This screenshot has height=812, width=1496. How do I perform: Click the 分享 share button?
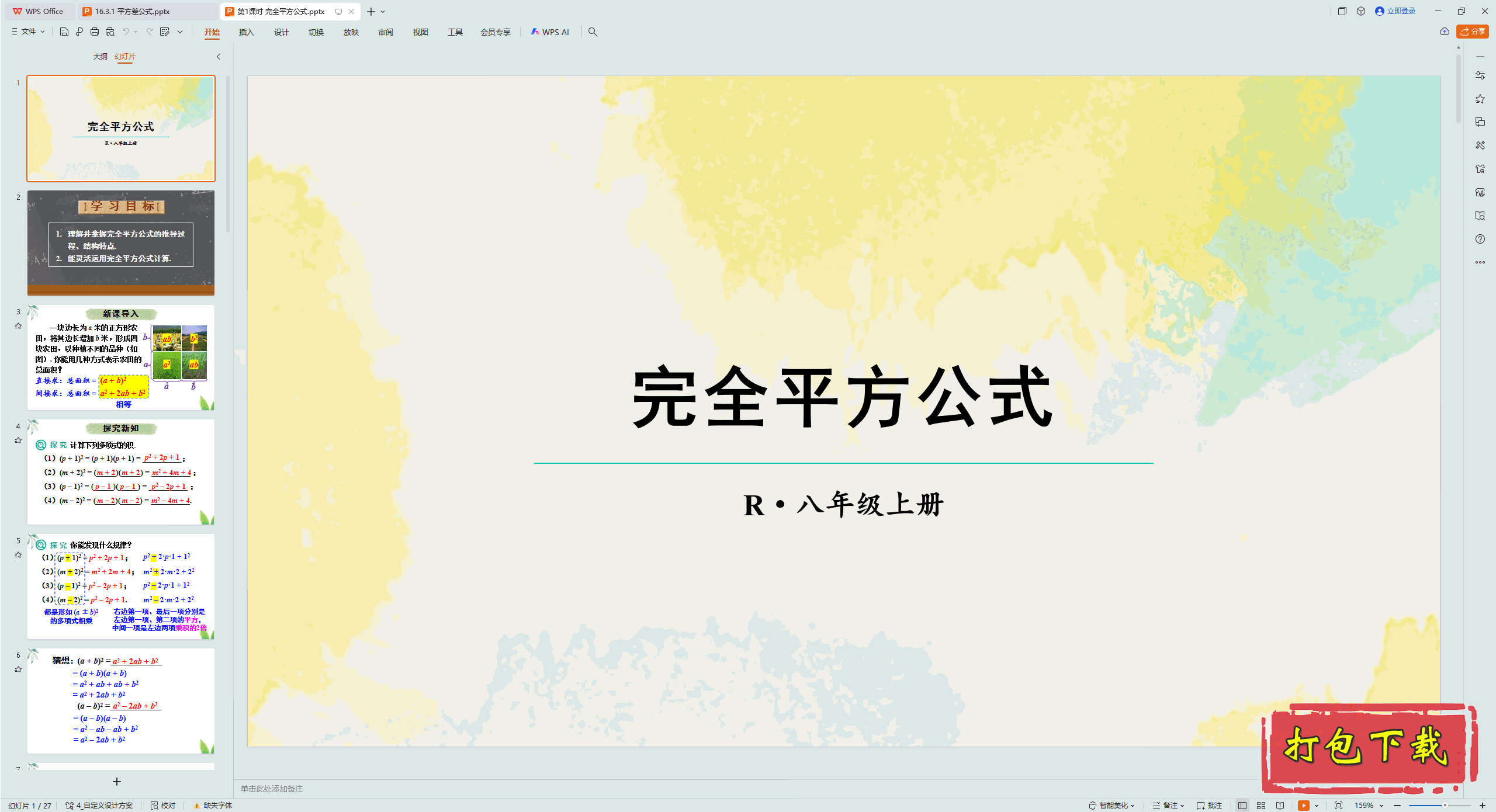coord(1473,32)
